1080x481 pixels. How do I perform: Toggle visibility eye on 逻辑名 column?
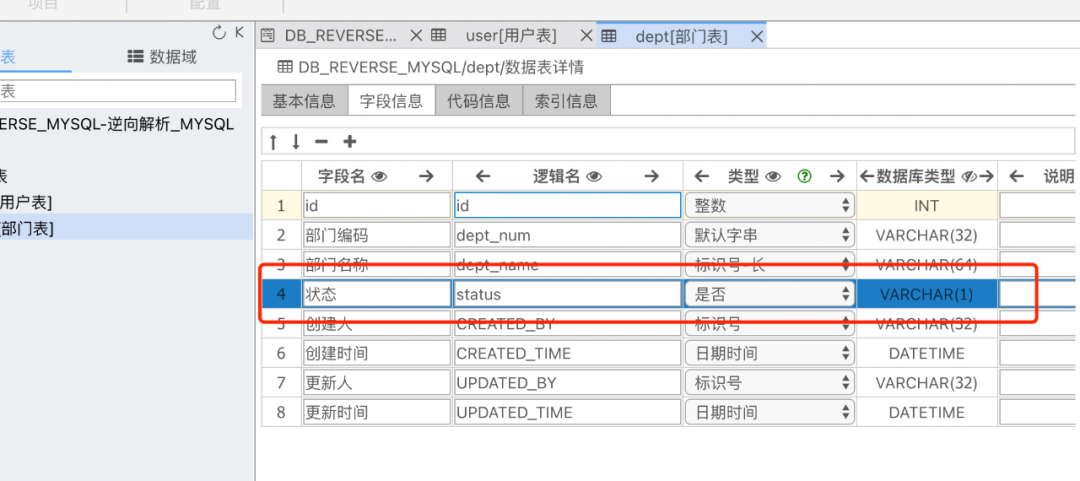tap(594, 177)
